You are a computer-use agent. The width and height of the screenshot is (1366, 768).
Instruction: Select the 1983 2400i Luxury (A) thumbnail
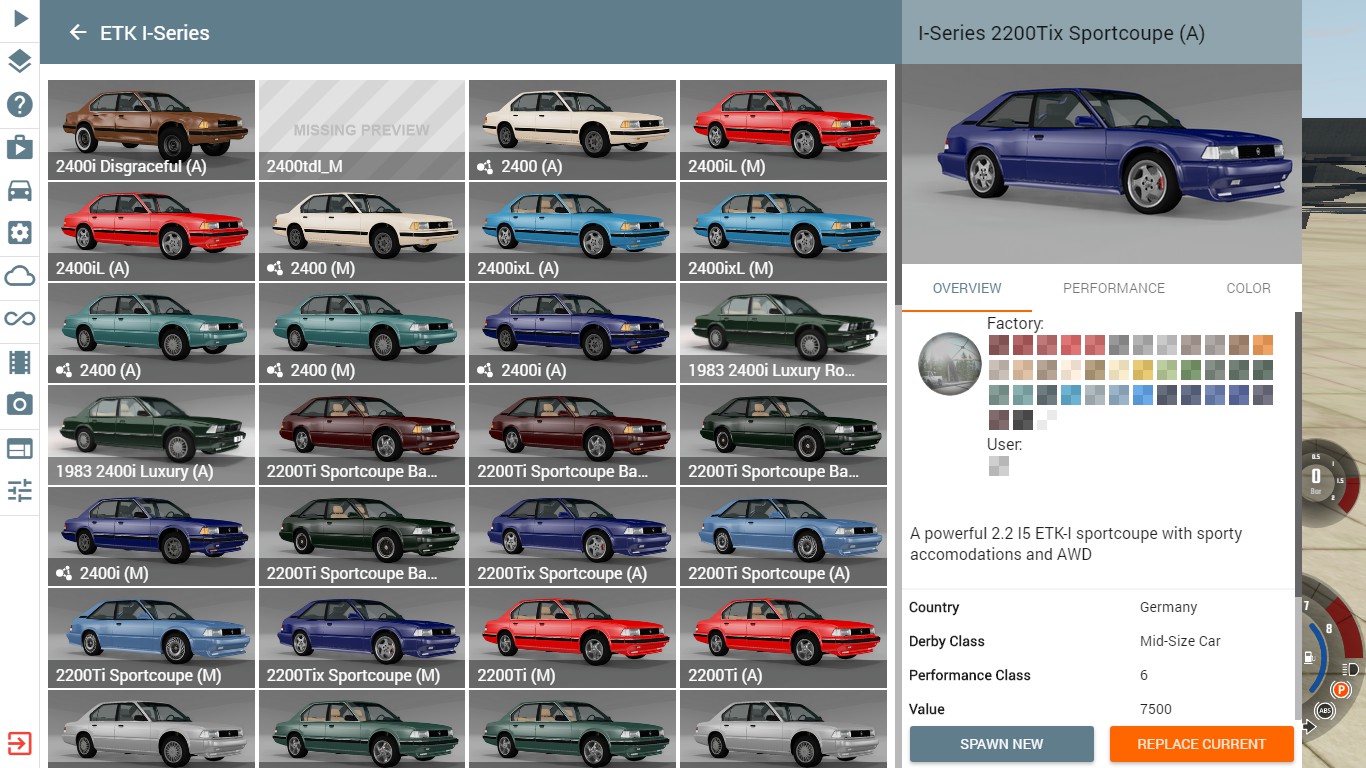151,435
